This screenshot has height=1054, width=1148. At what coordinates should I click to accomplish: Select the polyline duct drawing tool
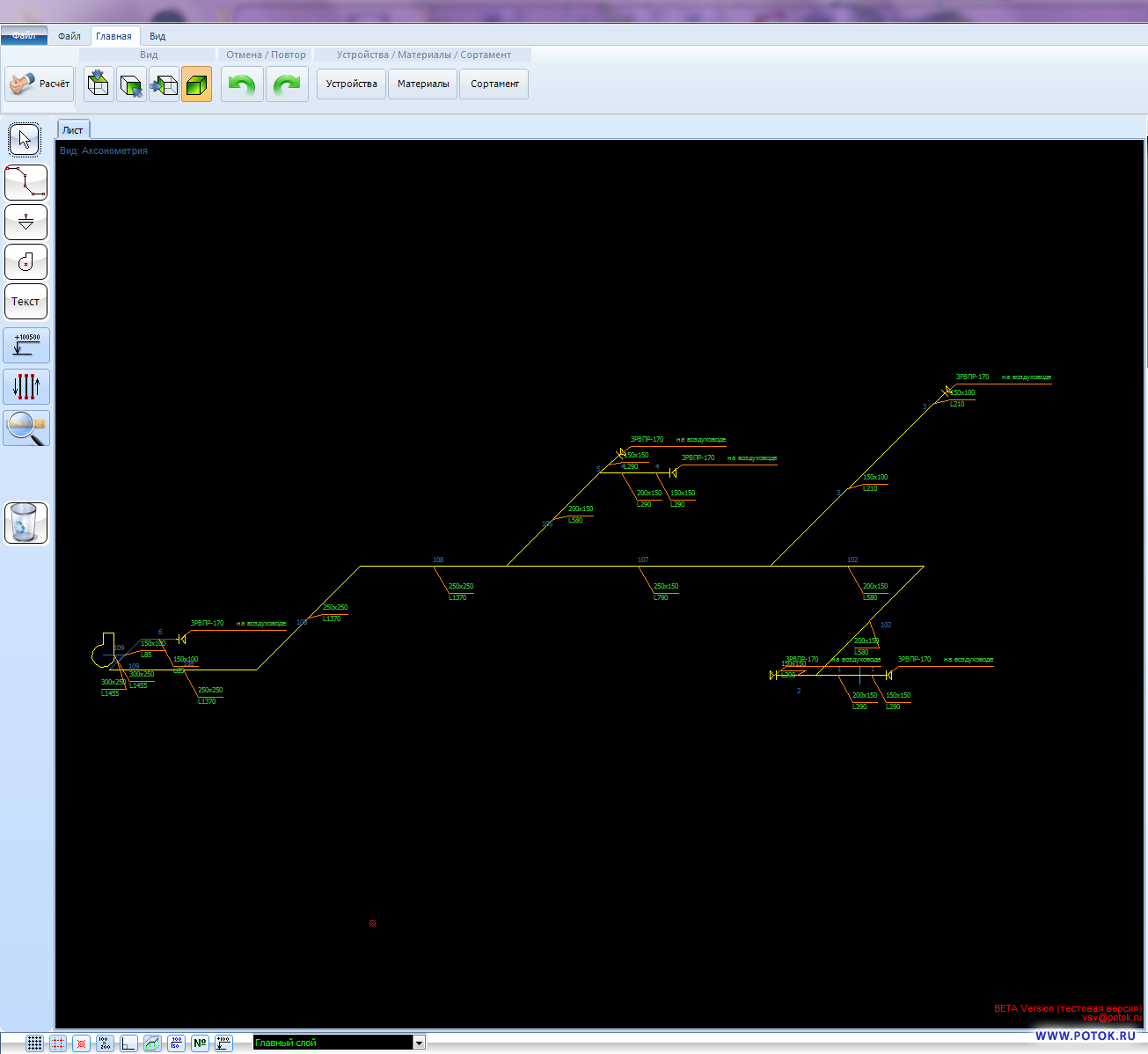(26, 182)
